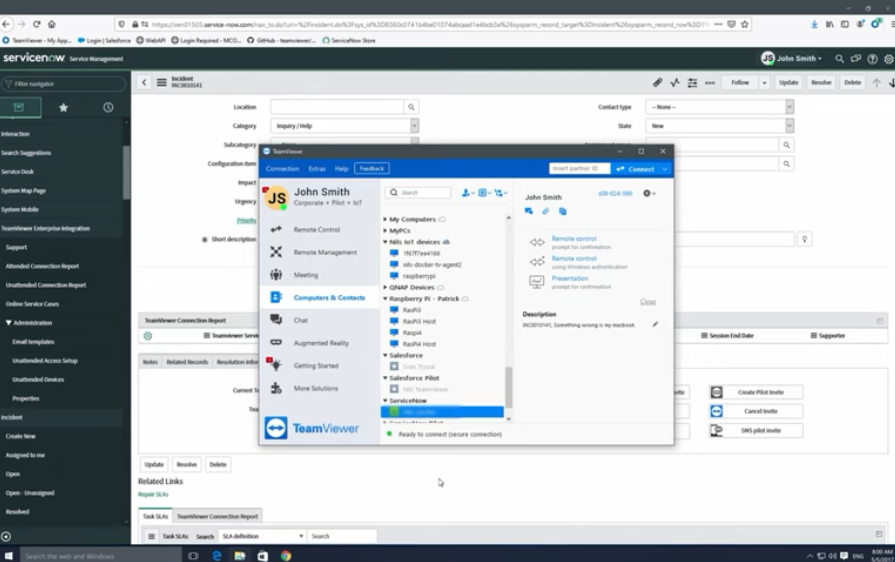Switch to the Related Records tab
The image size is (895, 562).
click(187, 362)
